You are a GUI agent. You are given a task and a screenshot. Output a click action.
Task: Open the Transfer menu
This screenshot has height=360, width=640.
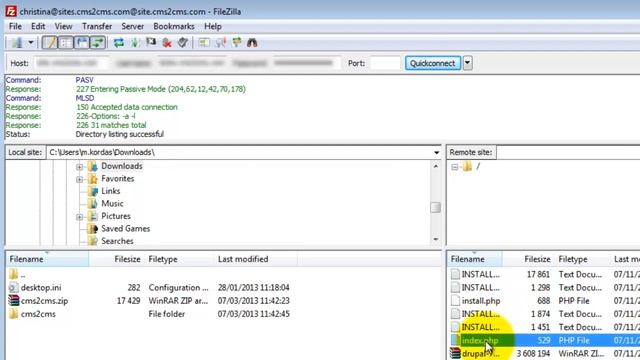pyautogui.click(x=97, y=27)
